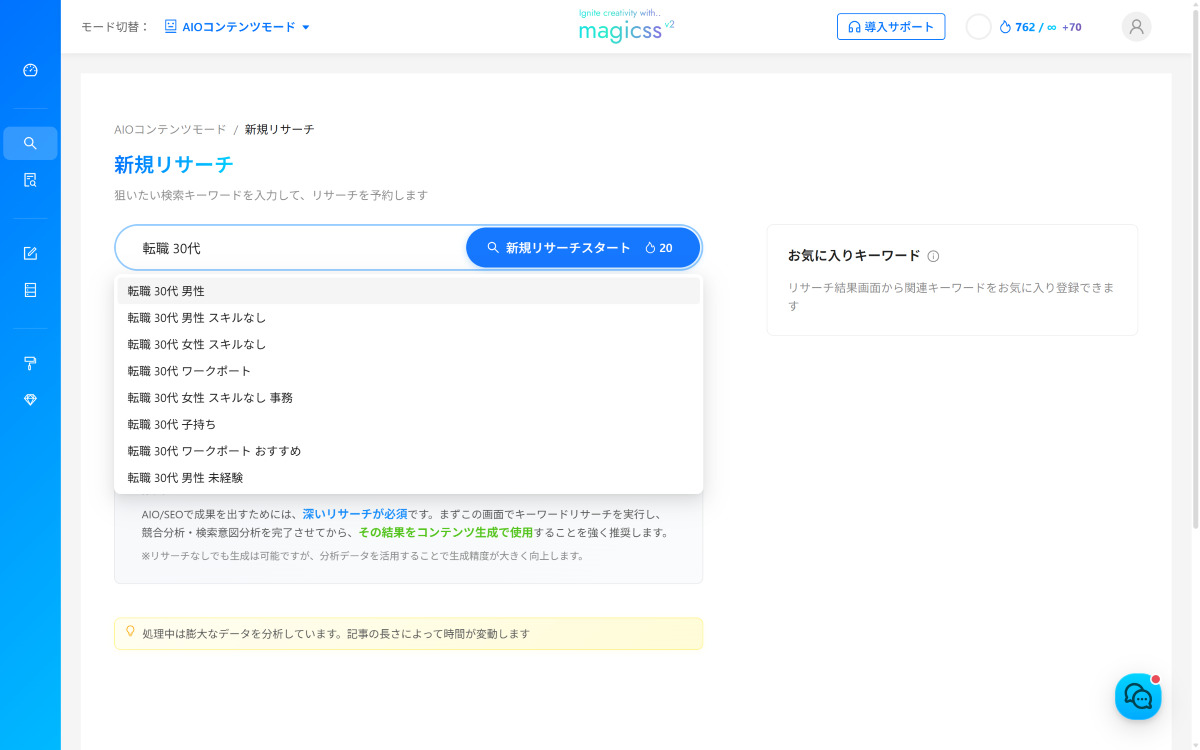Viewport: 1200px width, 750px height.
Task: Open the user avatar menu top right
Action: point(1136,26)
